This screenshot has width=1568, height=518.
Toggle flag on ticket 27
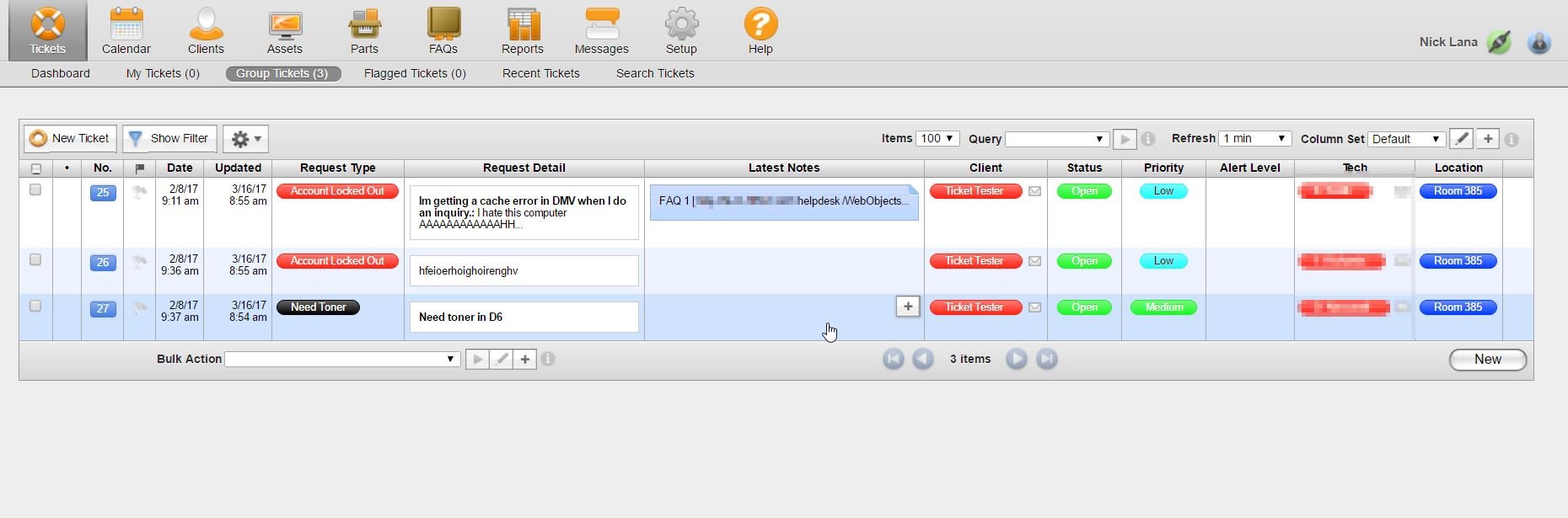pyautogui.click(x=139, y=308)
